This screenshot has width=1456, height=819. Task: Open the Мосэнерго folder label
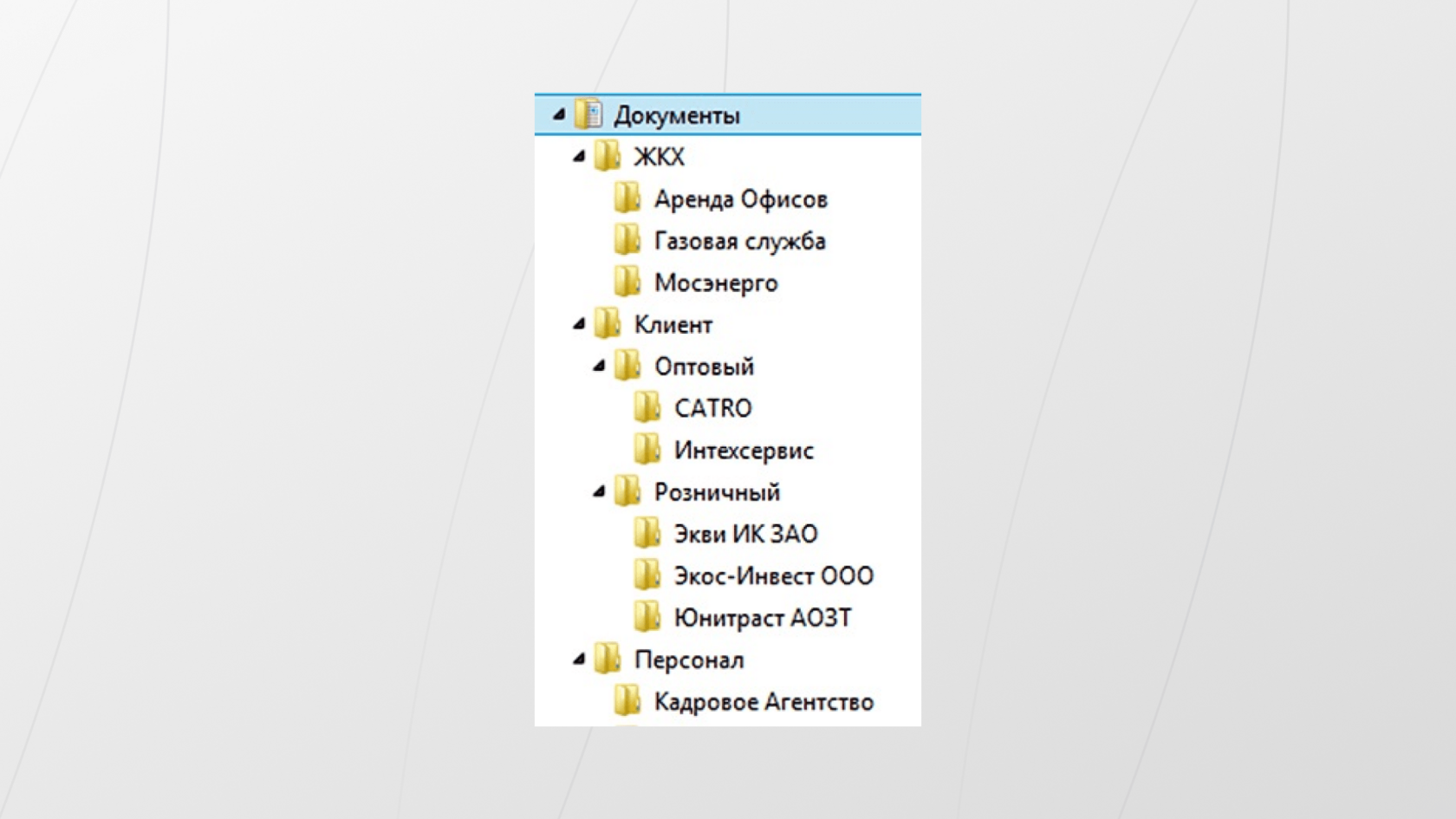tap(716, 283)
